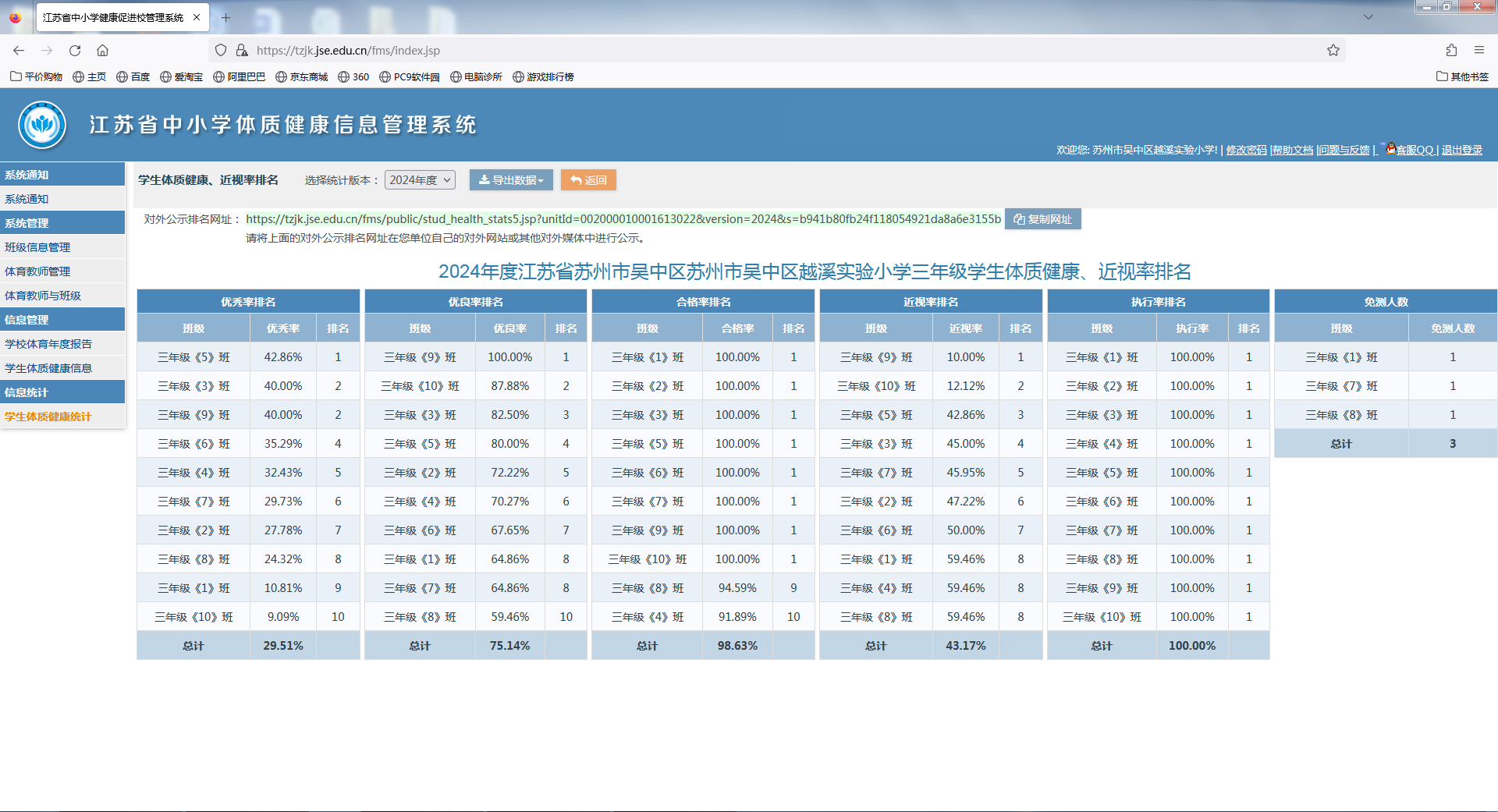Click the orange 返回 button
This screenshot has height=812, width=1498.
point(588,180)
